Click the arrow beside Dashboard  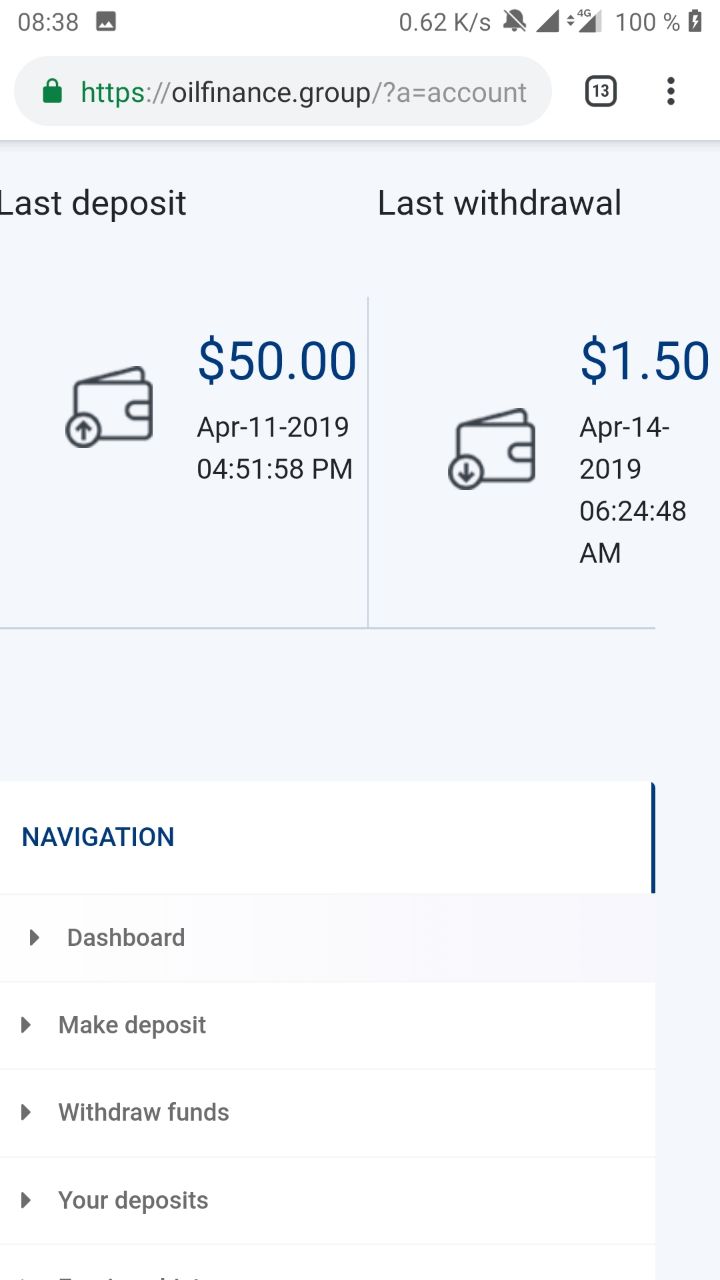coord(34,938)
